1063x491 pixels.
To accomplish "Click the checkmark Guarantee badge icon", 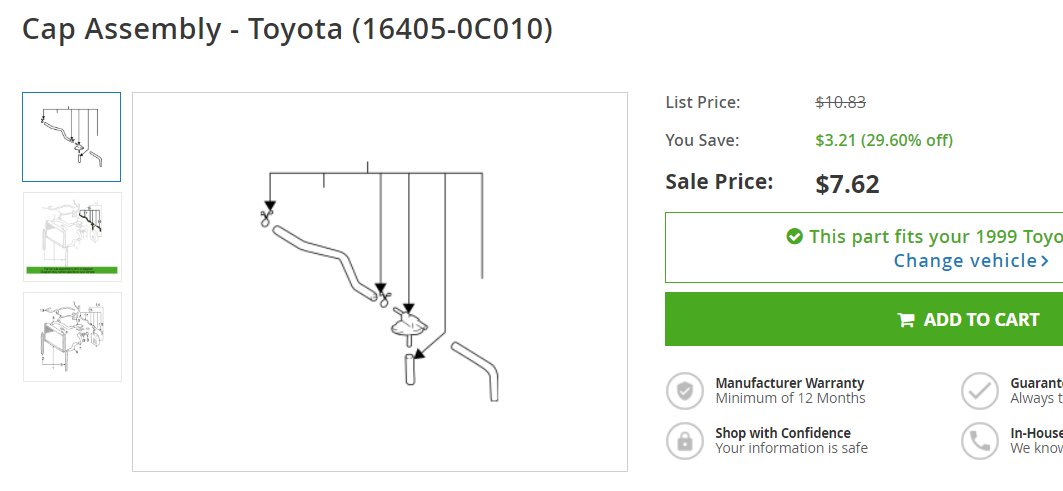I will click(x=980, y=391).
